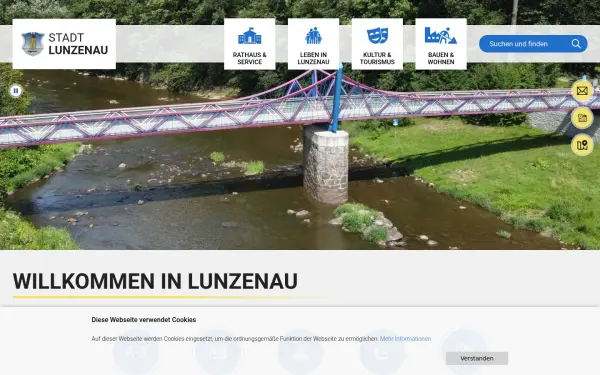Open the yellow calendar events button
600x375 pixels.
tap(582, 118)
